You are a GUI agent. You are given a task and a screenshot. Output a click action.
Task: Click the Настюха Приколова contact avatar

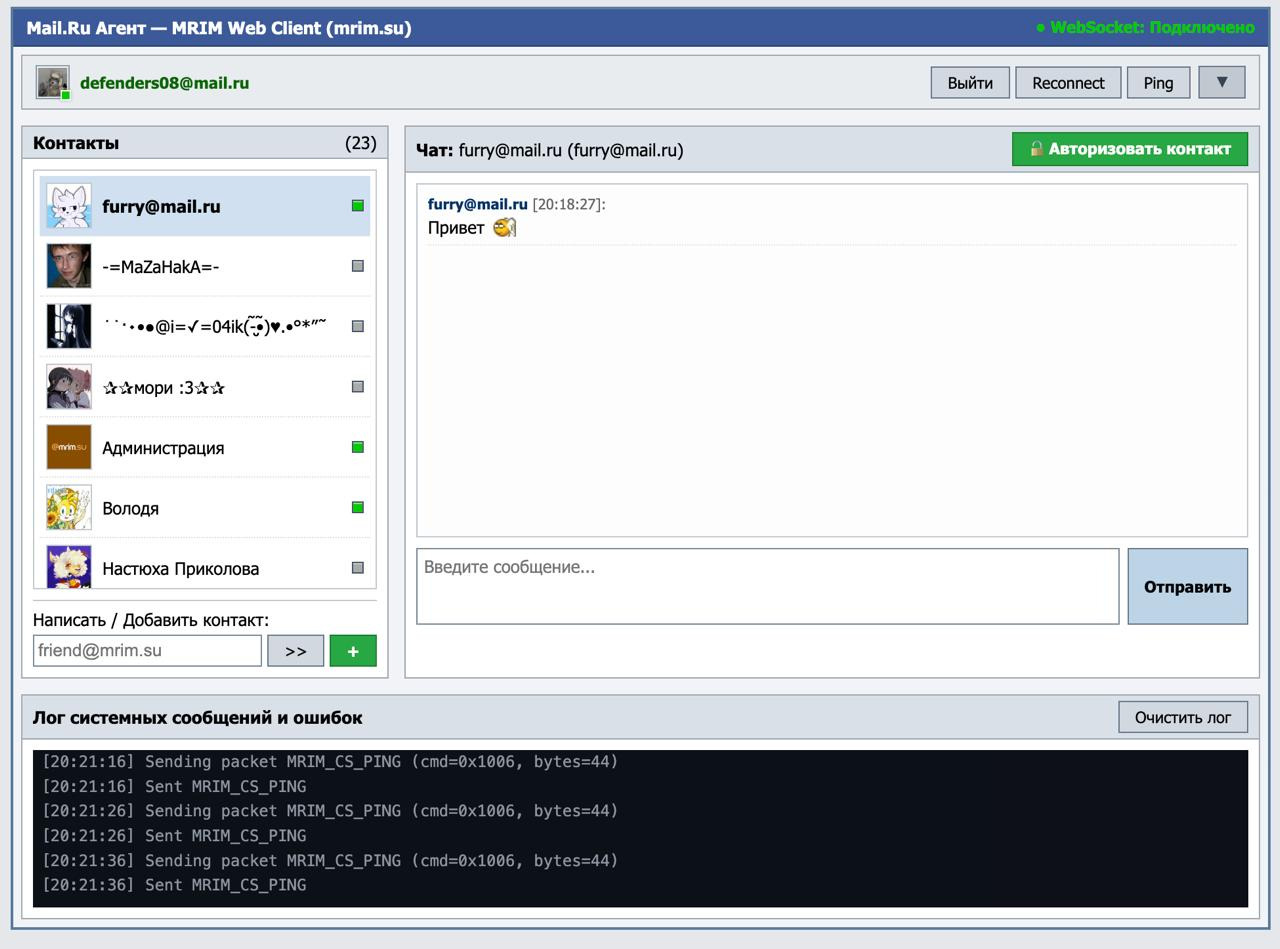(x=69, y=566)
